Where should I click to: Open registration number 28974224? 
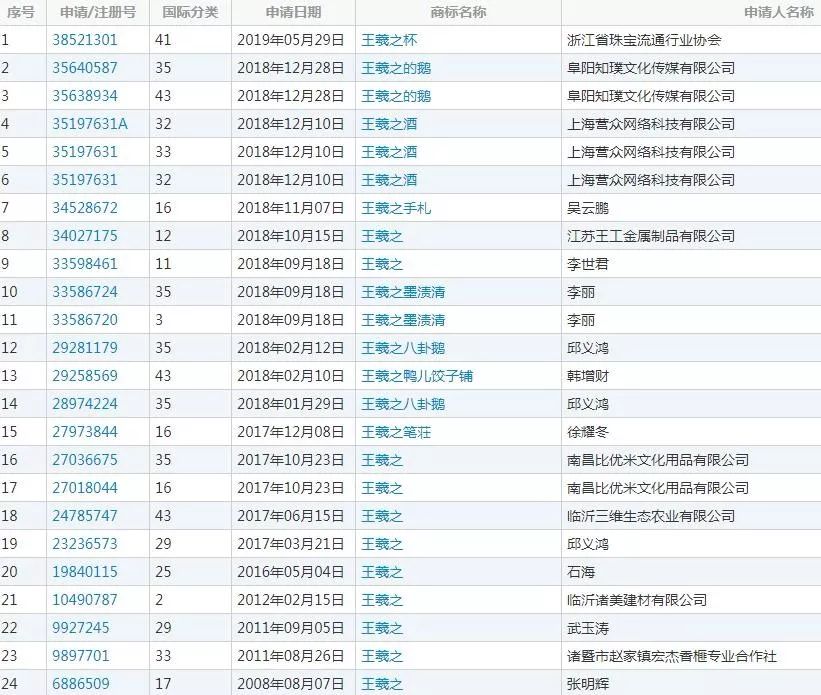(x=85, y=404)
